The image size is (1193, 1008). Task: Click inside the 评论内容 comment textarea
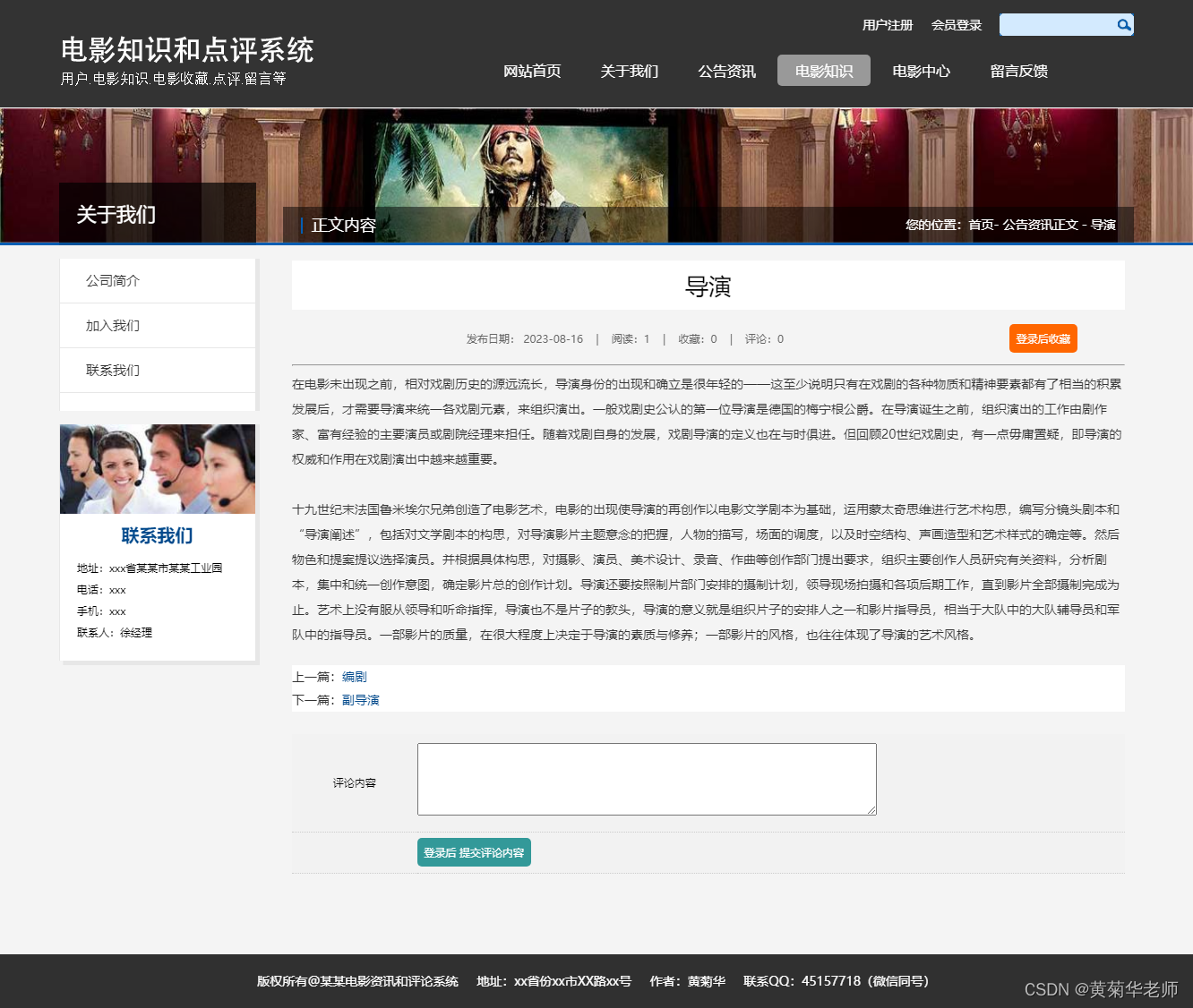tap(647, 779)
